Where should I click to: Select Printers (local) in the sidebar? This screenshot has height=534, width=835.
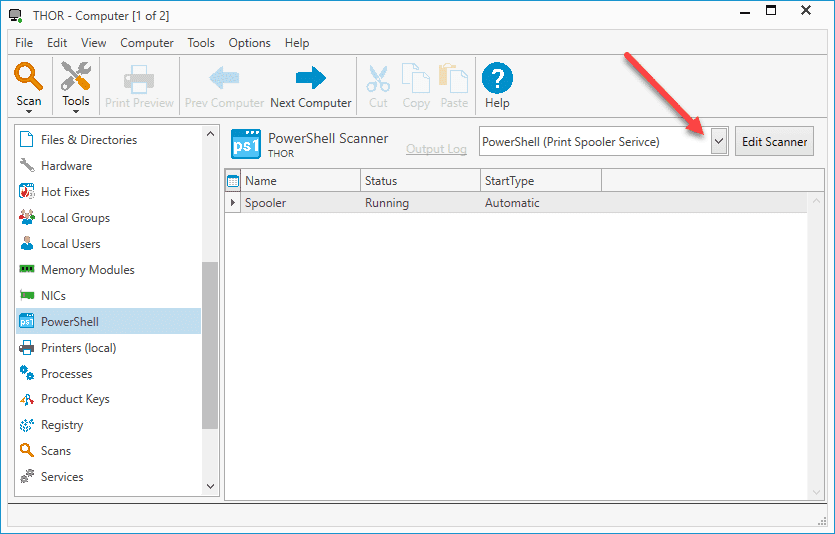[109, 348]
